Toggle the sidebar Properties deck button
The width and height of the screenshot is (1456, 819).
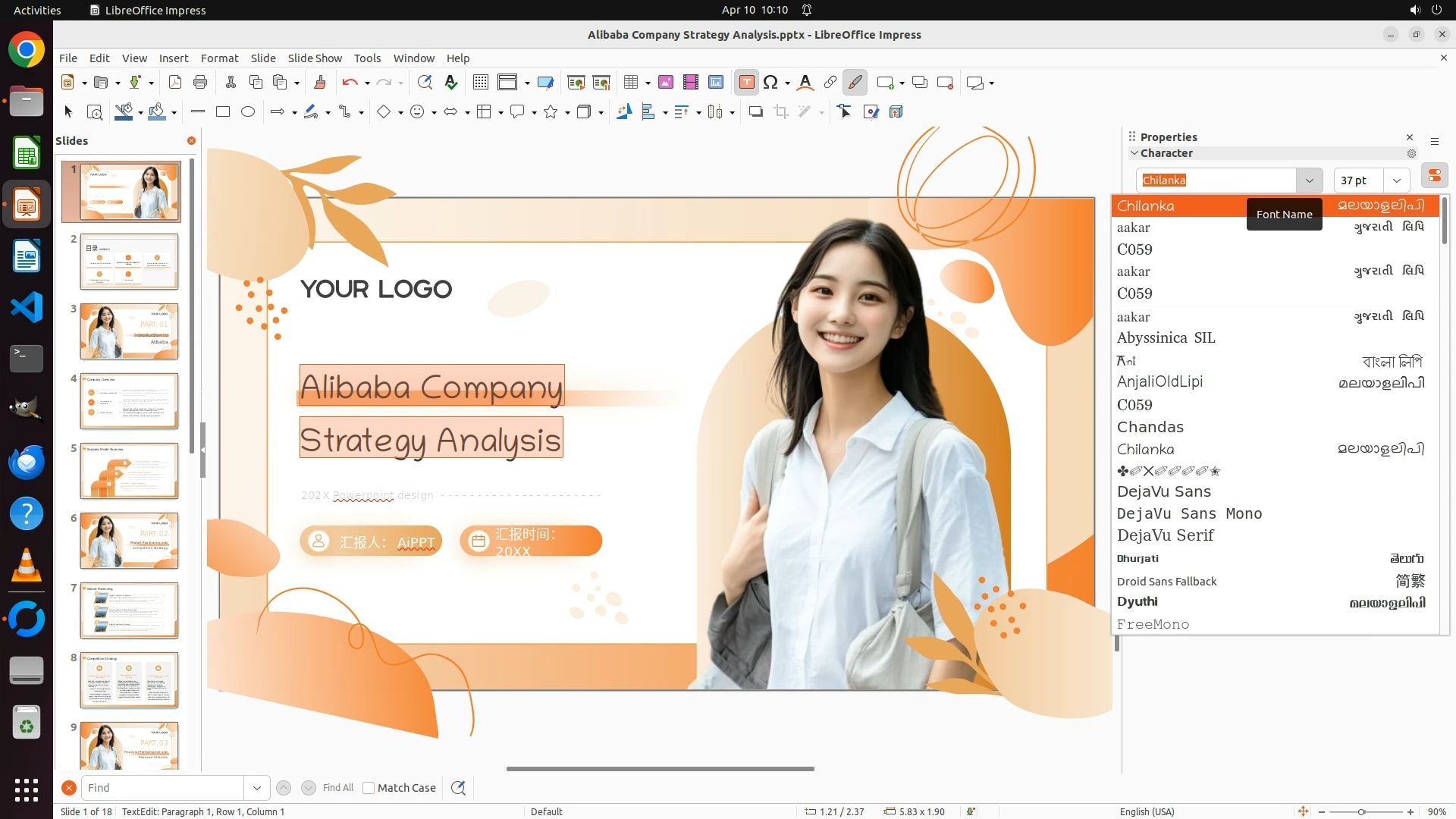(x=1434, y=176)
